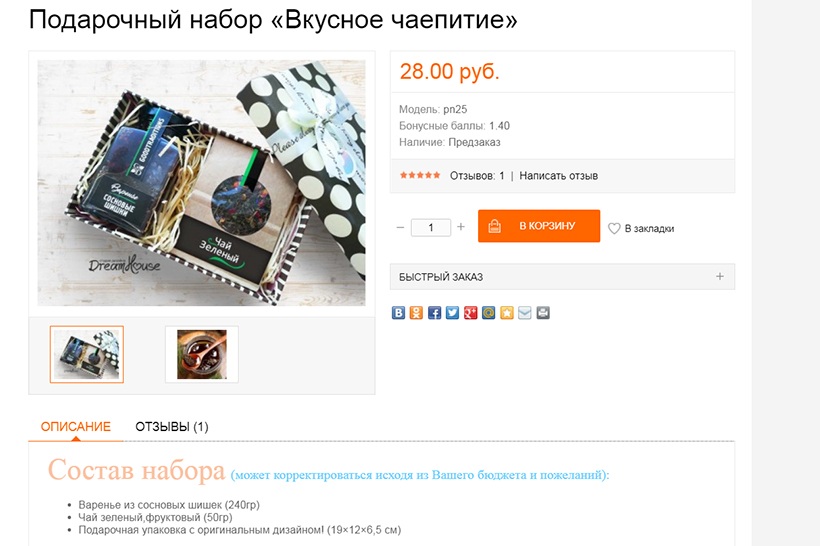Send page by email envelope icon
This screenshot has width=820, height=546.
click(x=525, y=313)
